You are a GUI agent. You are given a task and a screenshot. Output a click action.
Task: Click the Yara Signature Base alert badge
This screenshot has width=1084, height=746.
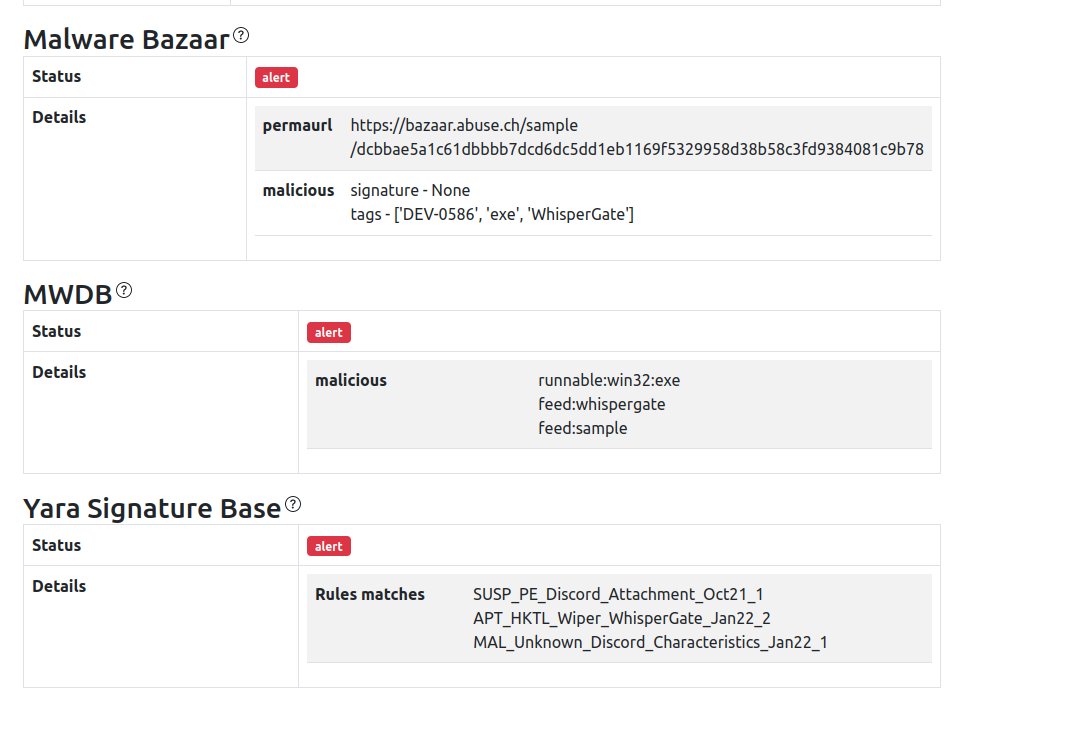click(x=328, y=546)
